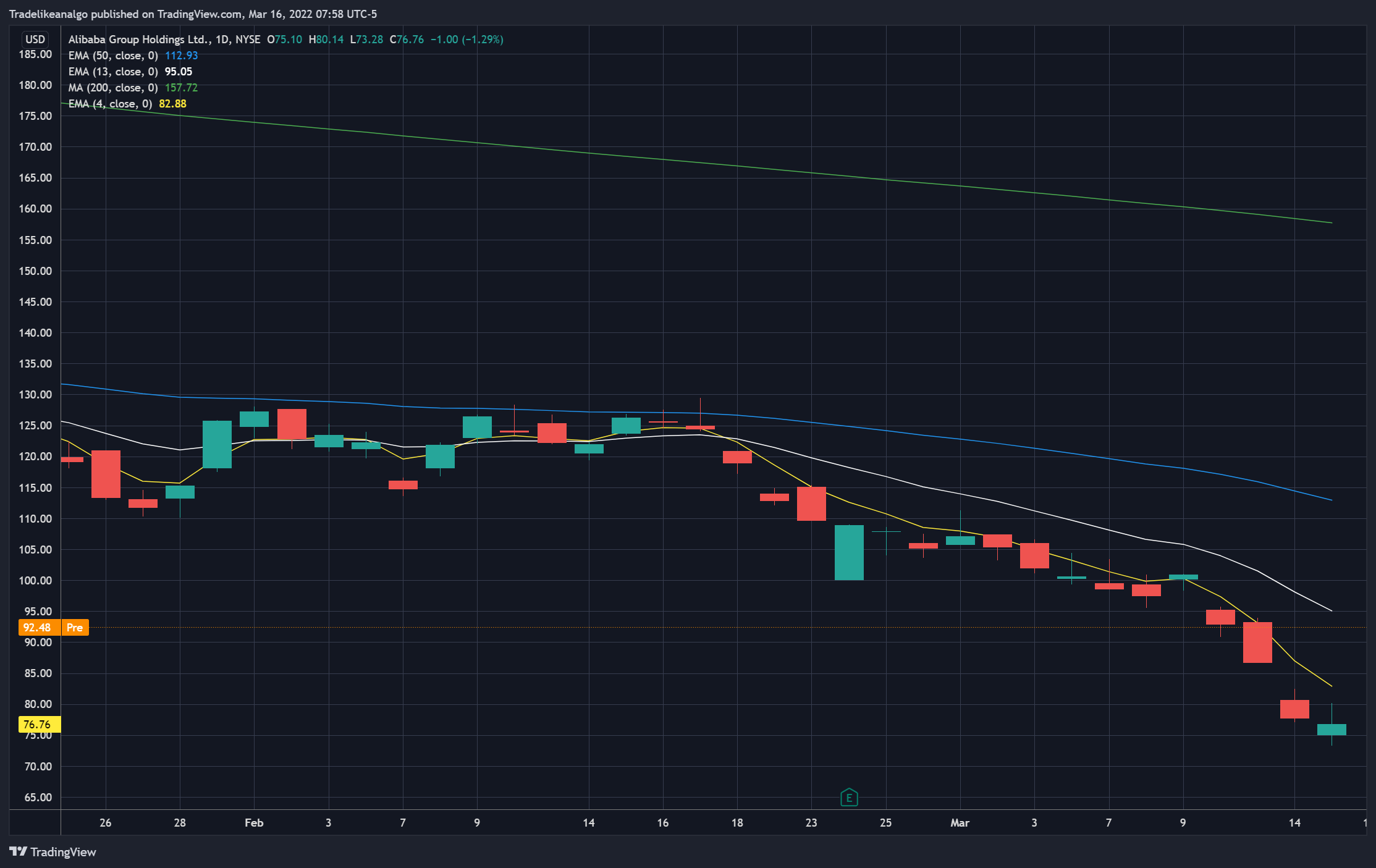Click the 'Mar' label on time axis
The width and height of the screenshot is (1376, 868).
click(960, 823)
